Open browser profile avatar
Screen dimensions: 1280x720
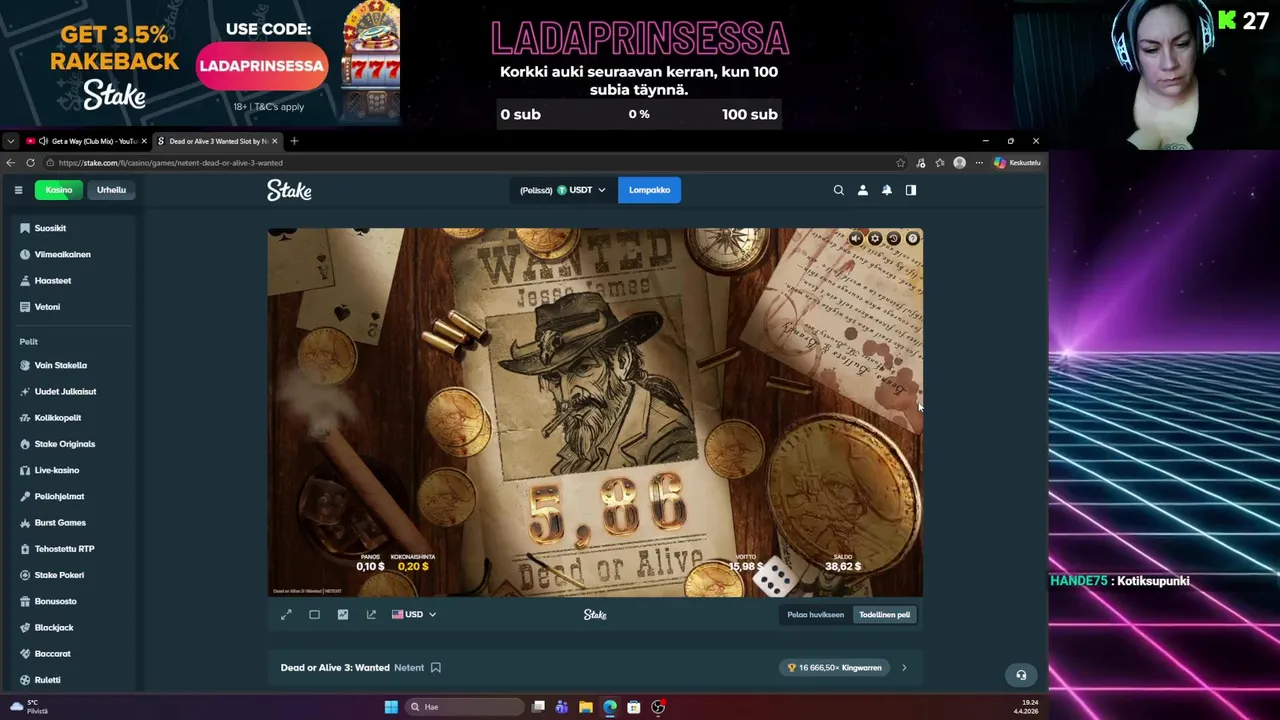960,162
